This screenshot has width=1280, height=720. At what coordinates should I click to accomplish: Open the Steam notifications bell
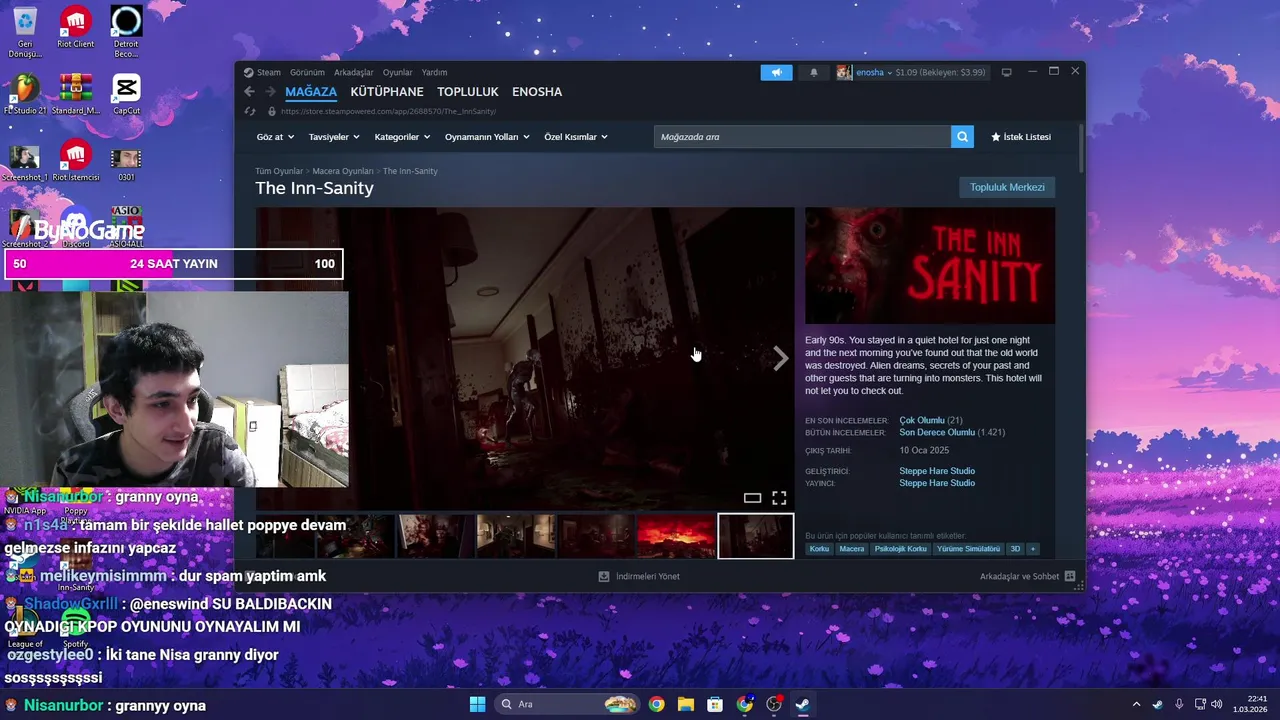point(813,72)
